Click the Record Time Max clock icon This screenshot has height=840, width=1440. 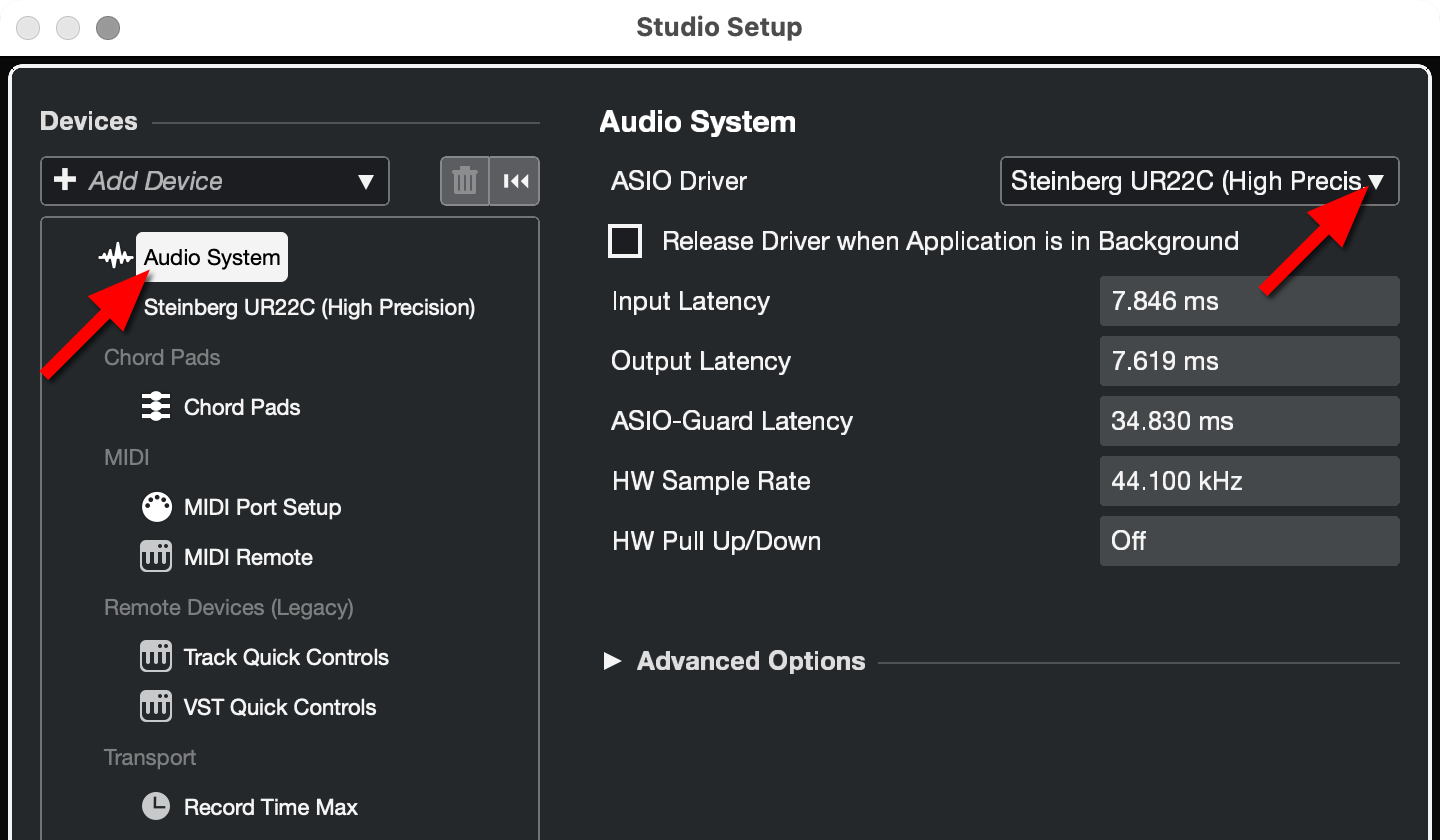[156, 806]
